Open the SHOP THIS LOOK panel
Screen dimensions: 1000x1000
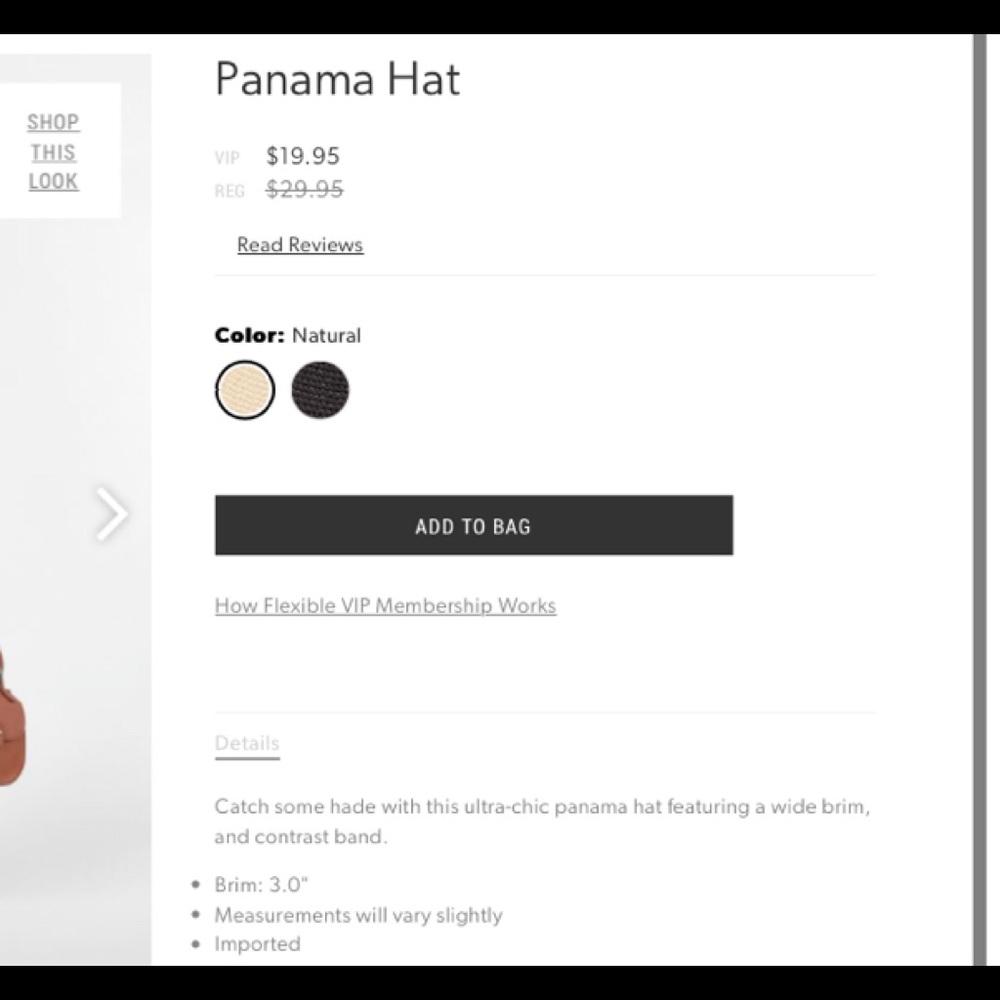pyautogui.click(x=52, y=152)
